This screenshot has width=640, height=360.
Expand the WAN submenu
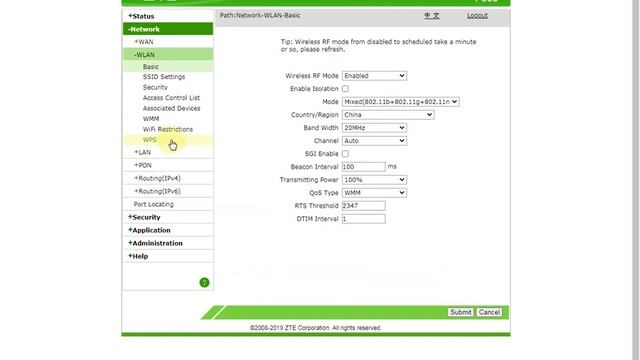(x=168, y=42)
